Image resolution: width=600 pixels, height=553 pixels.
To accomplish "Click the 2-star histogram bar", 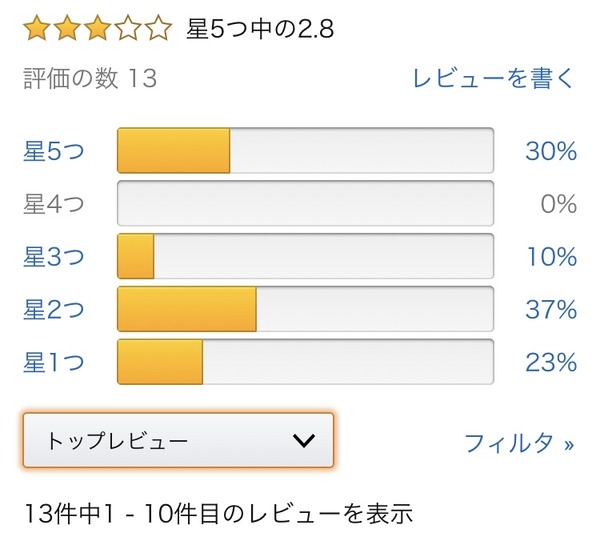I will click(305, 310).
